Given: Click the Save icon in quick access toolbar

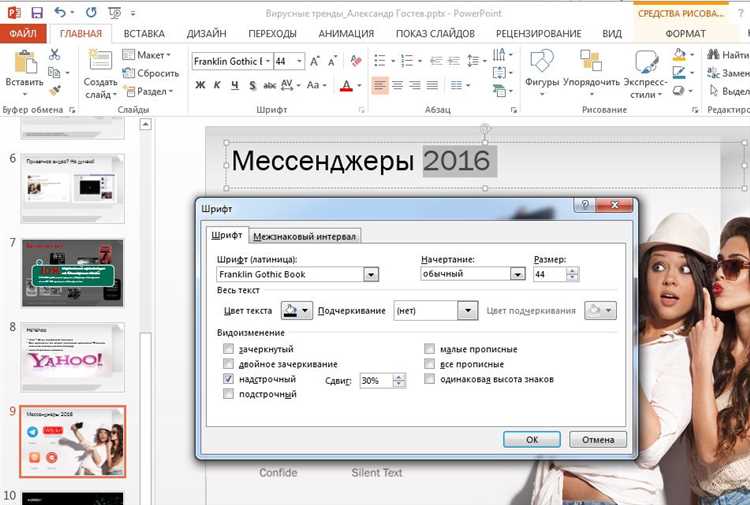Looking at the screenshot, I should click(36, 12).
